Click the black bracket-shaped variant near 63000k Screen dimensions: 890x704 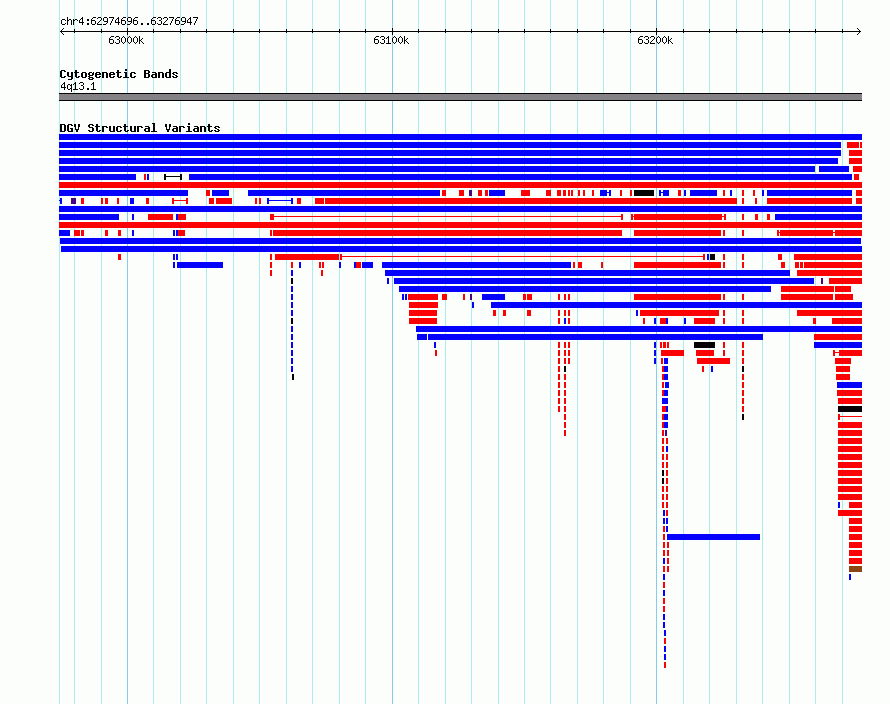pyautogui.click(x=173, y=177)
